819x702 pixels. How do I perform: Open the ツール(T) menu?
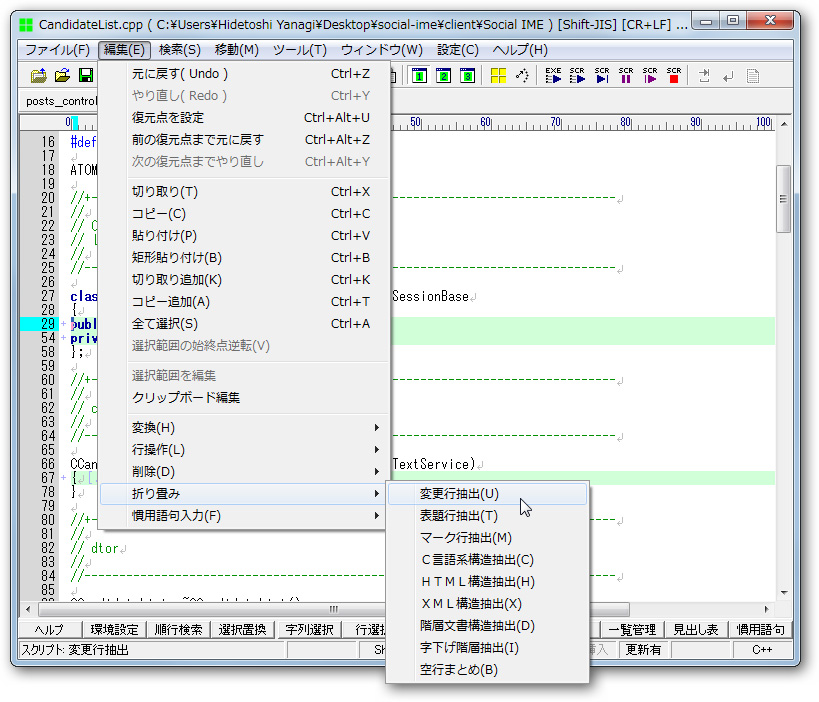[300, 50]
